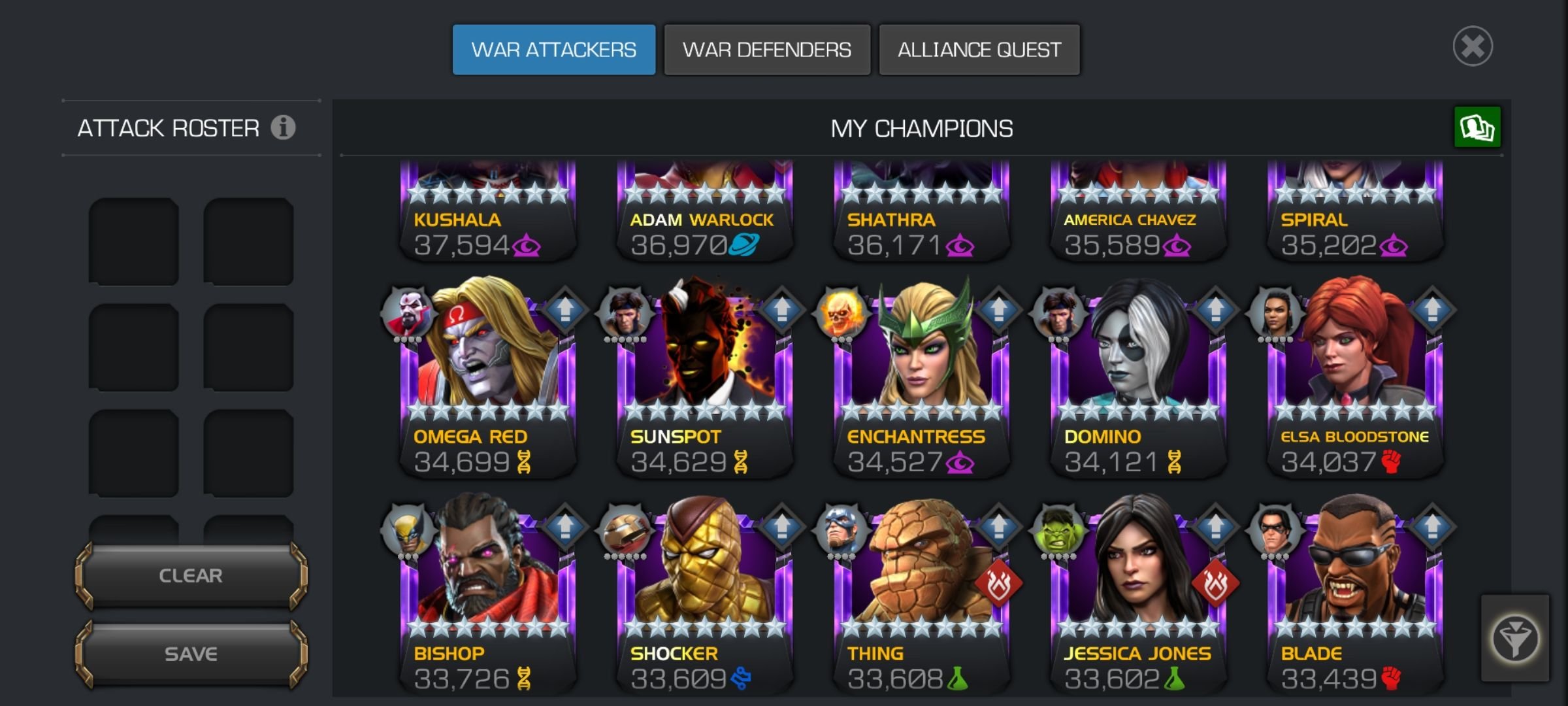
Task: Click Omega Red's rank-up arrow icon
Action: coord(565,309)
